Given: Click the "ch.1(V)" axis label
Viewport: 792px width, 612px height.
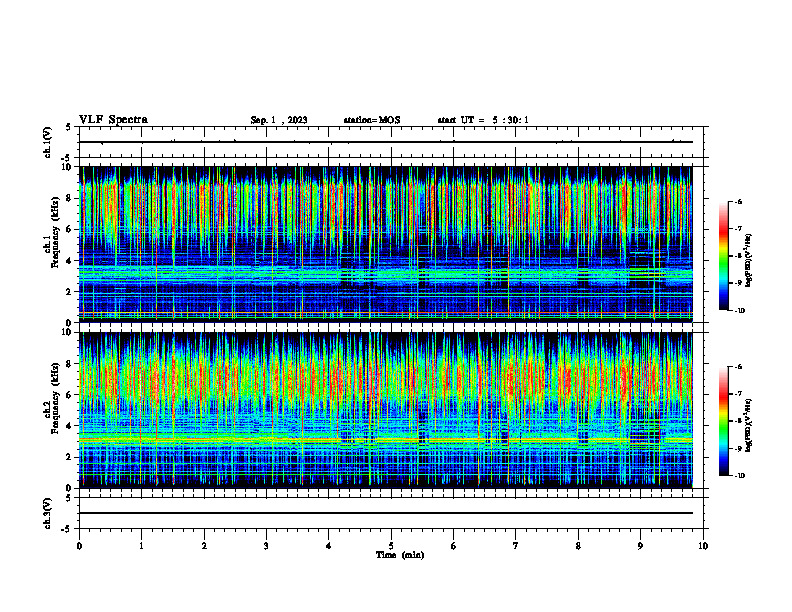Looking at the screenshot, I should (x=47, y=142).
